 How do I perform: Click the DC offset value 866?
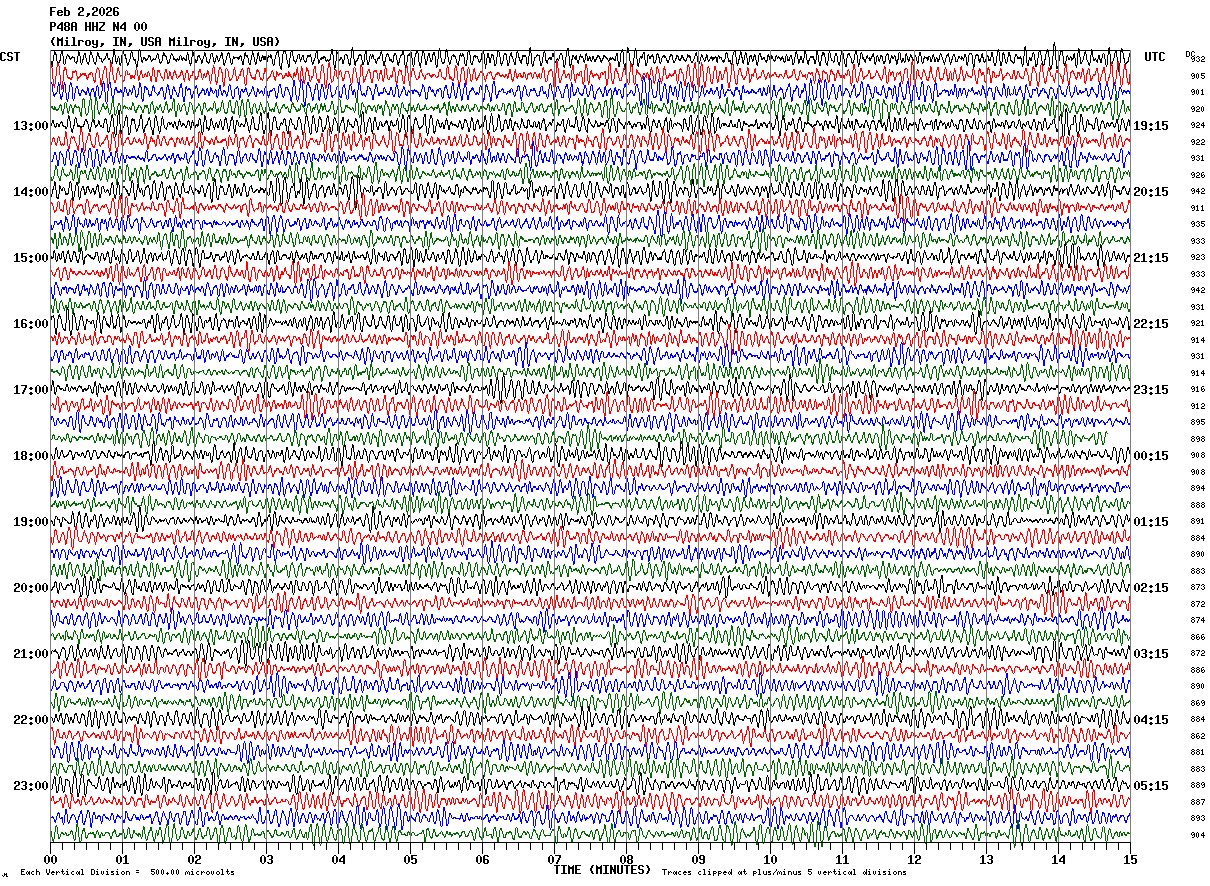(1197, 637)
